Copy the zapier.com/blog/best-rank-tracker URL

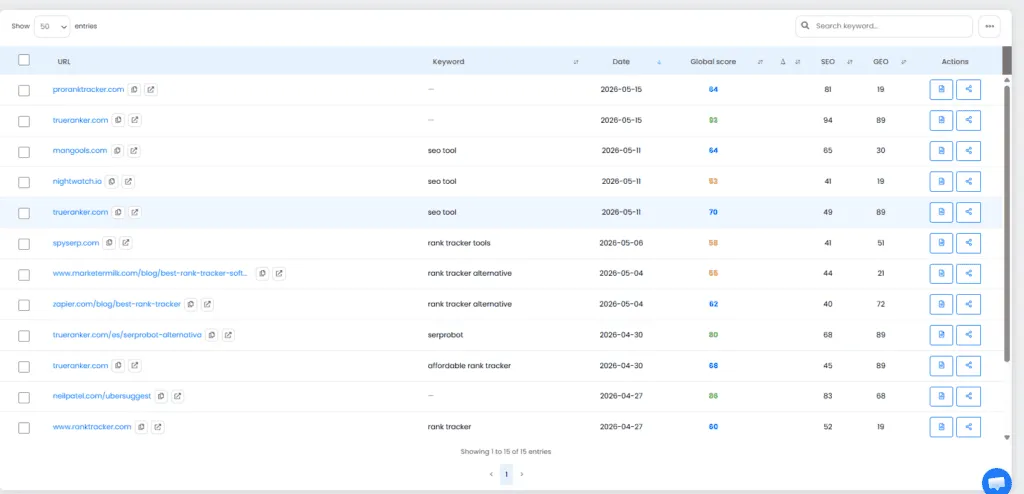pyautogui.click(x=191, y=305)
